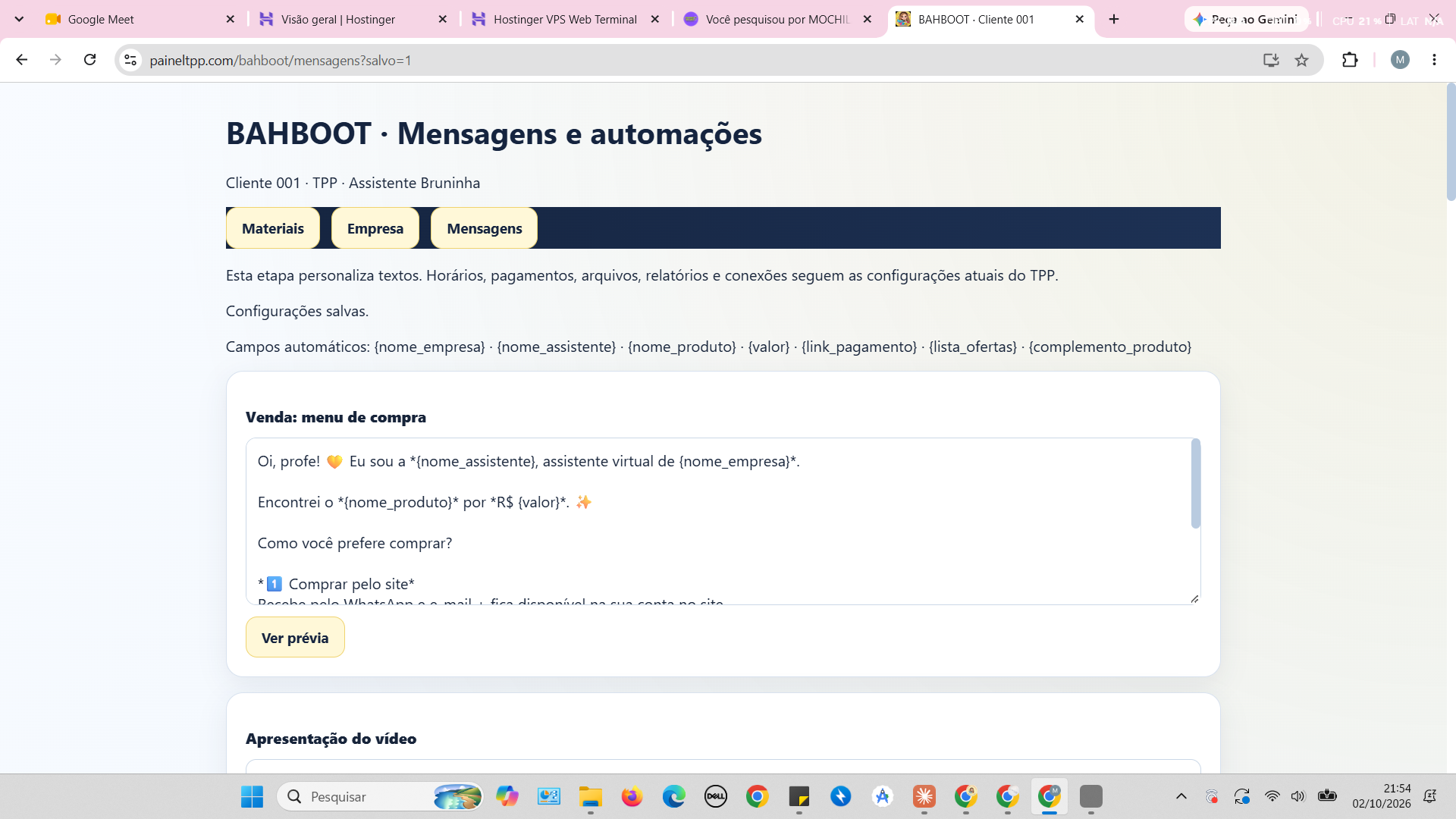Open a new browser tab
This screenshot has height=819, width=1456.
click(x=1114, y=19)
